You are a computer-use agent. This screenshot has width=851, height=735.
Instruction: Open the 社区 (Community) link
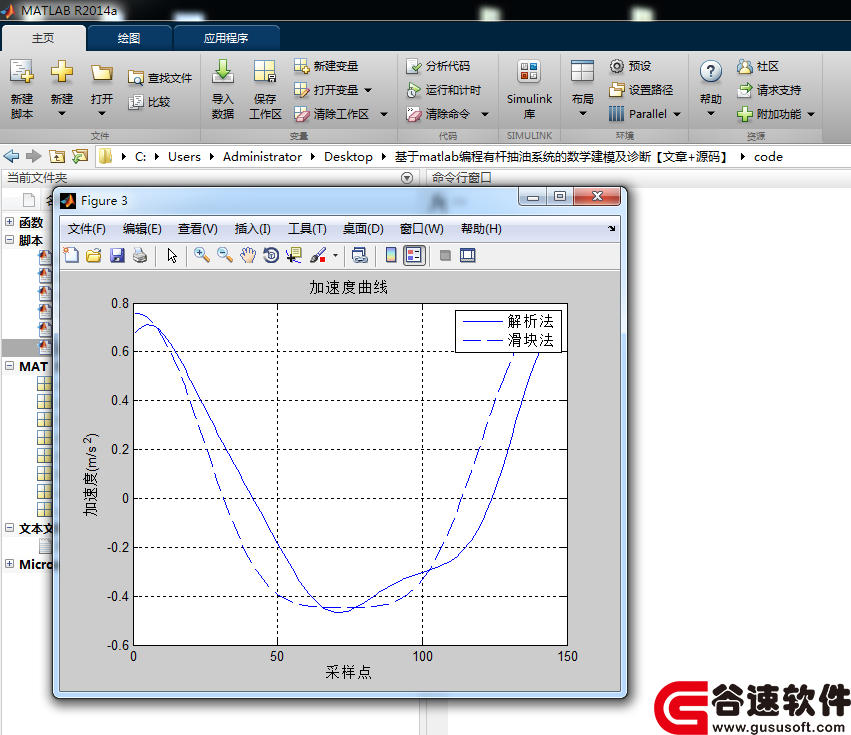pyautogui.click(x=758, y=66)
